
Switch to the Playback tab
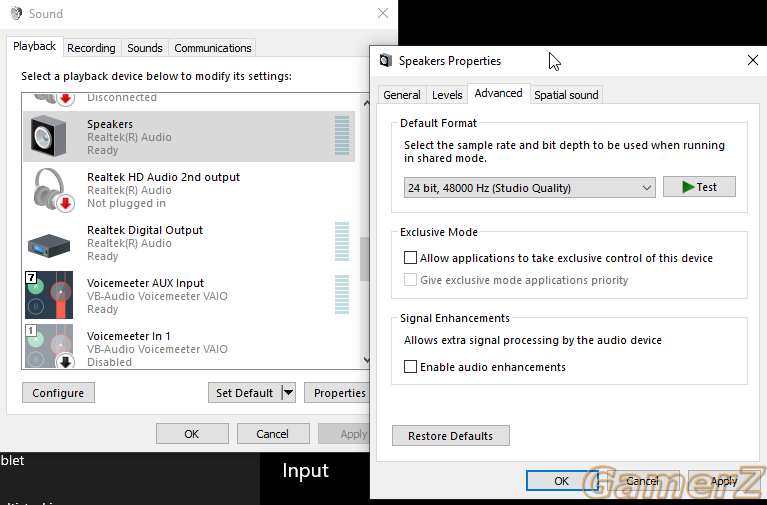35,46
